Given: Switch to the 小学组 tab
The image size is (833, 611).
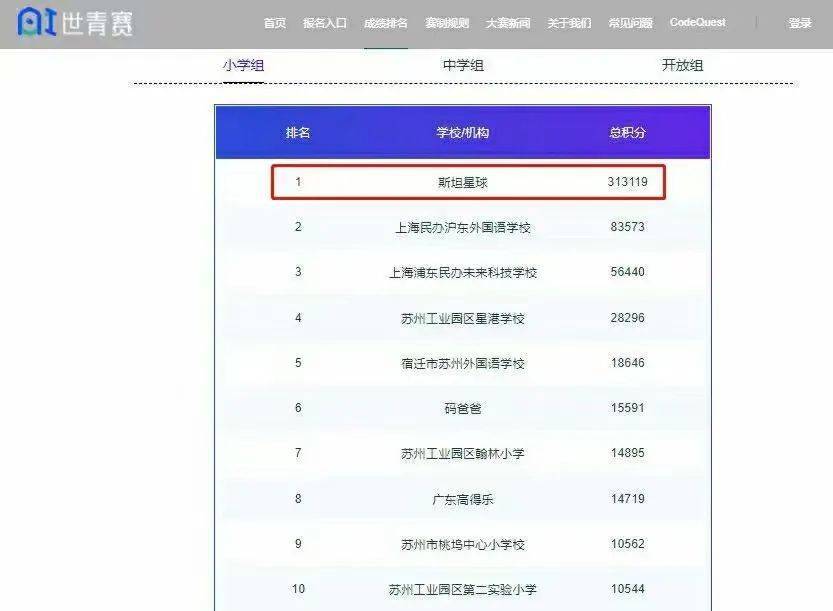Looking at the screenshot, I should [243, 65].
